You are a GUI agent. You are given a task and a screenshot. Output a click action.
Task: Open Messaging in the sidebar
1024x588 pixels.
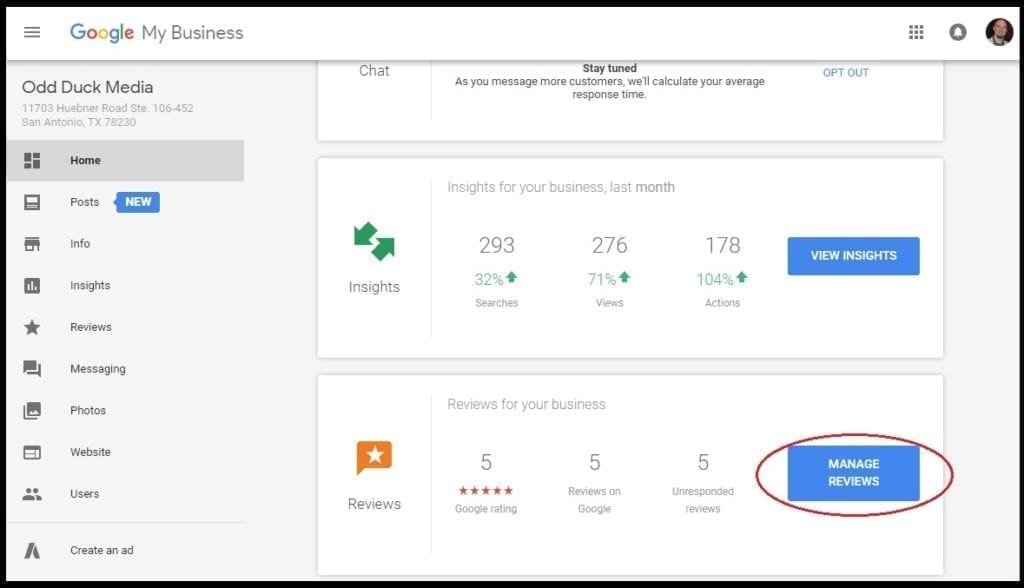98,368
